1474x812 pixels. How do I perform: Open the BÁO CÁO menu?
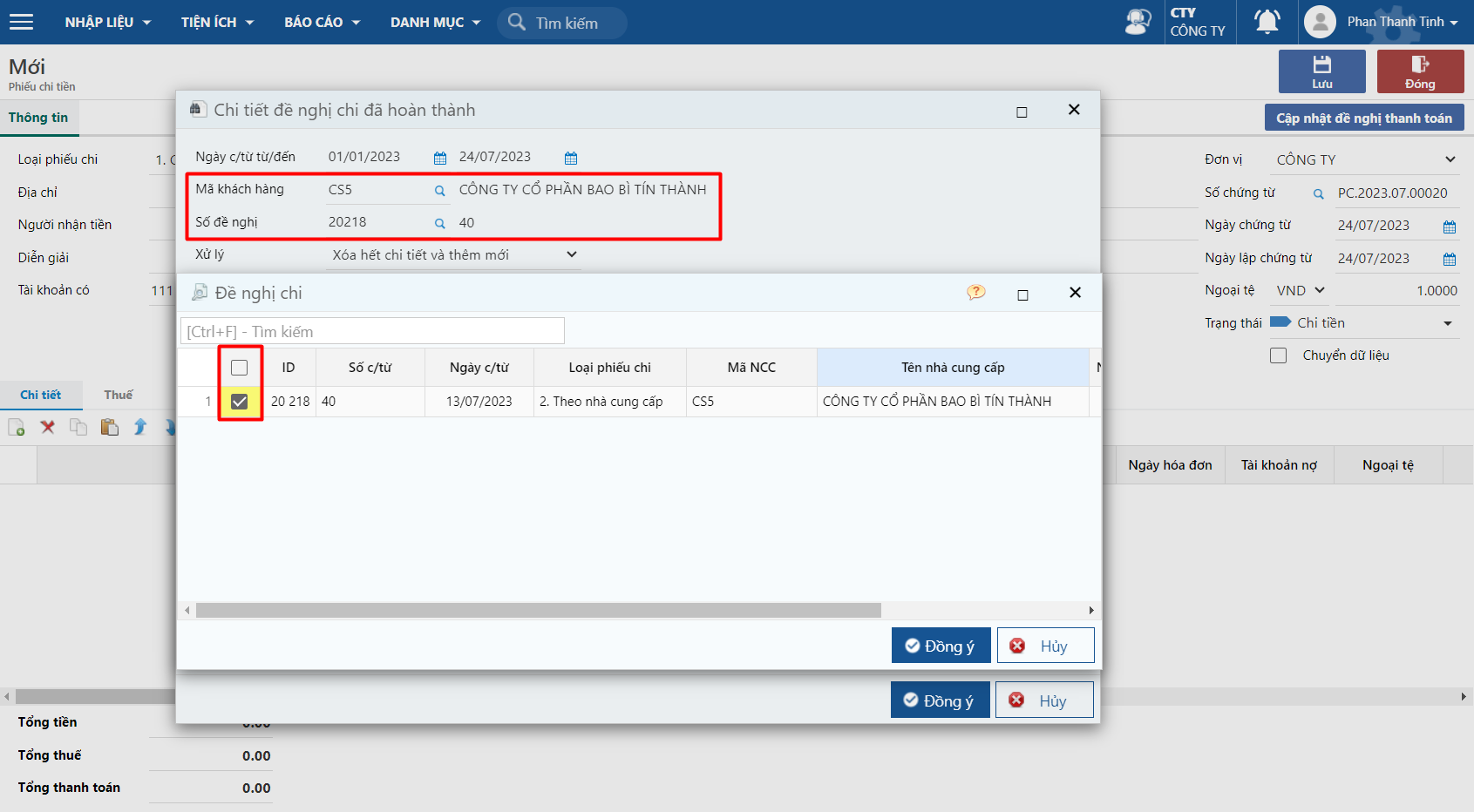(321, 22)
